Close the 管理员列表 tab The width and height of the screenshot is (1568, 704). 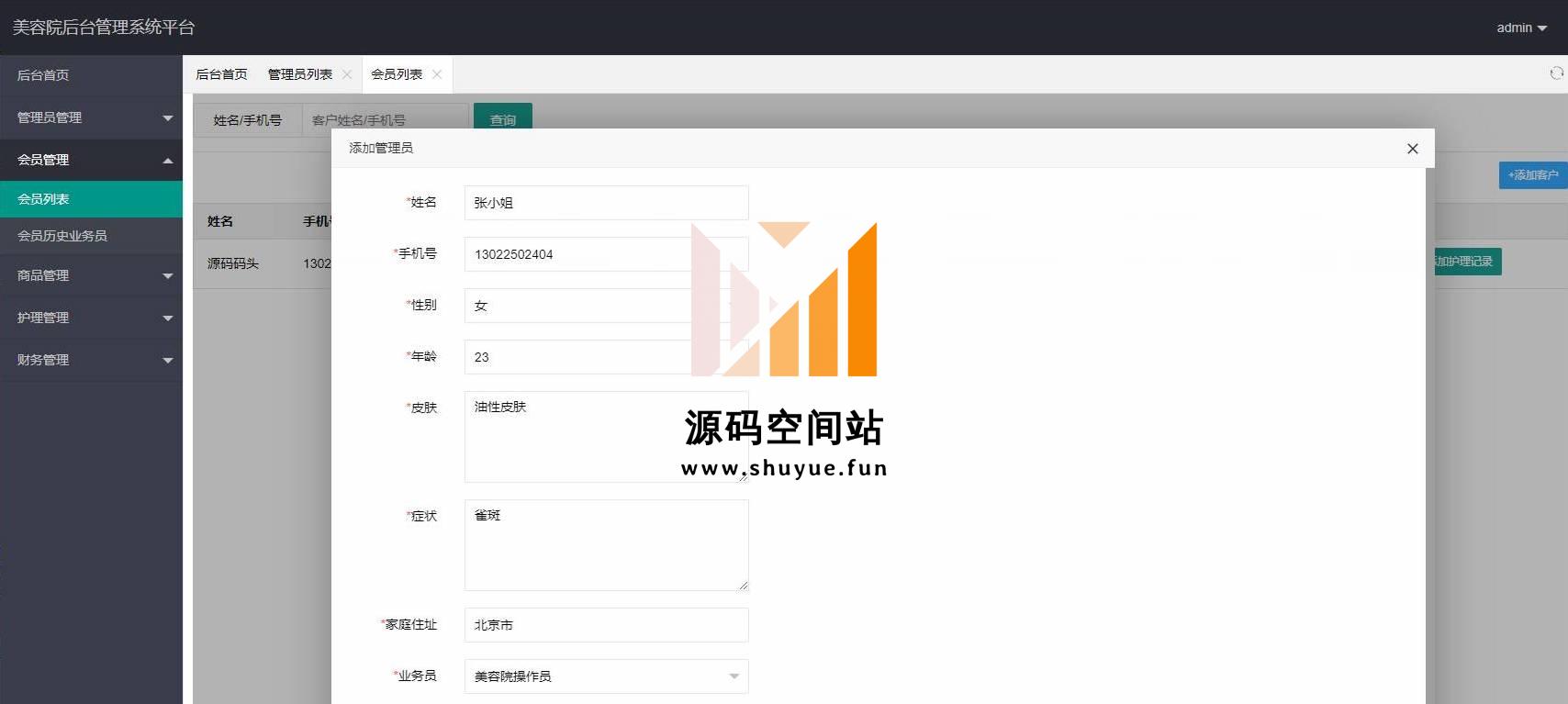pyautogui.click(x=347, y=74)
